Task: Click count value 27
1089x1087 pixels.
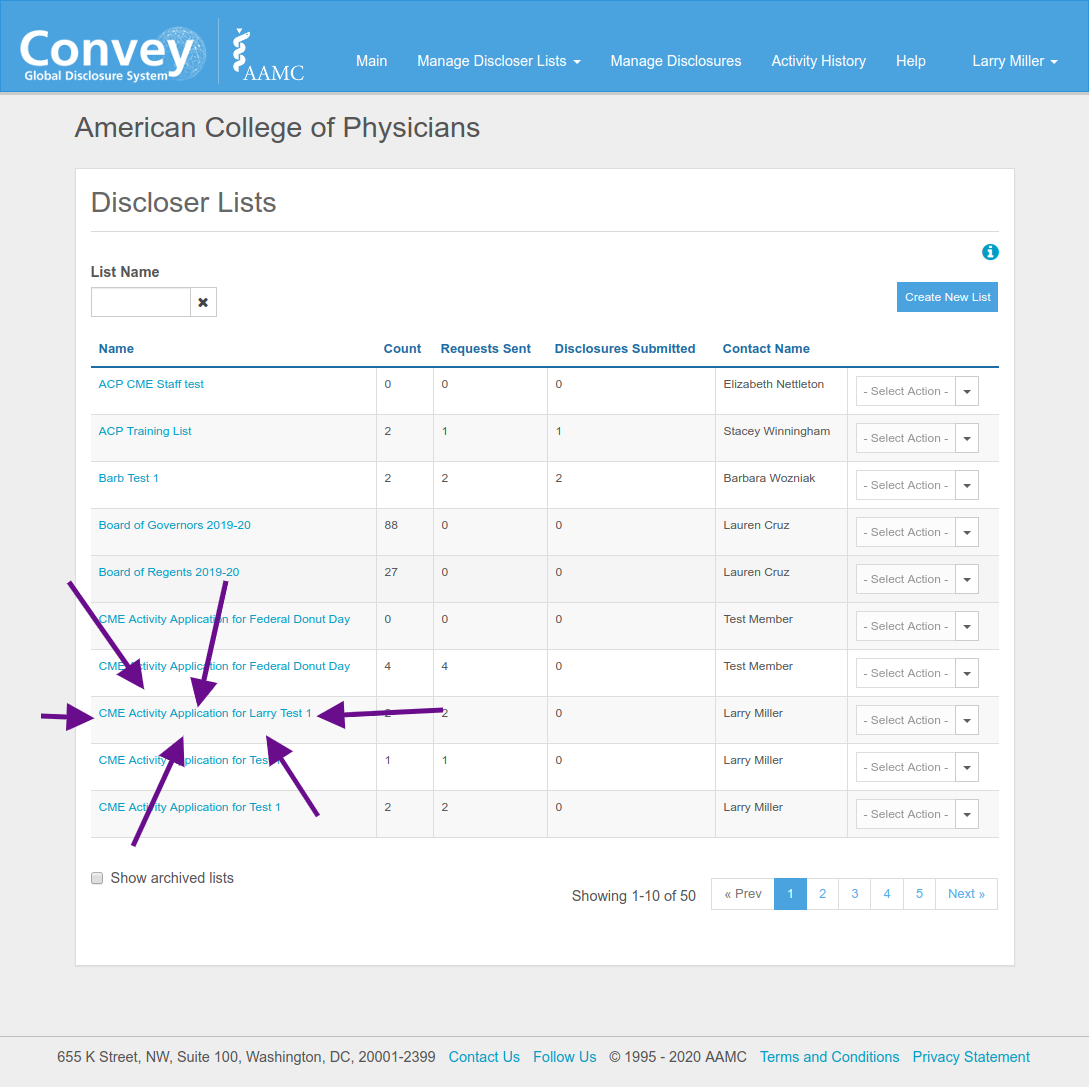Action: click(x=391, y=572)
